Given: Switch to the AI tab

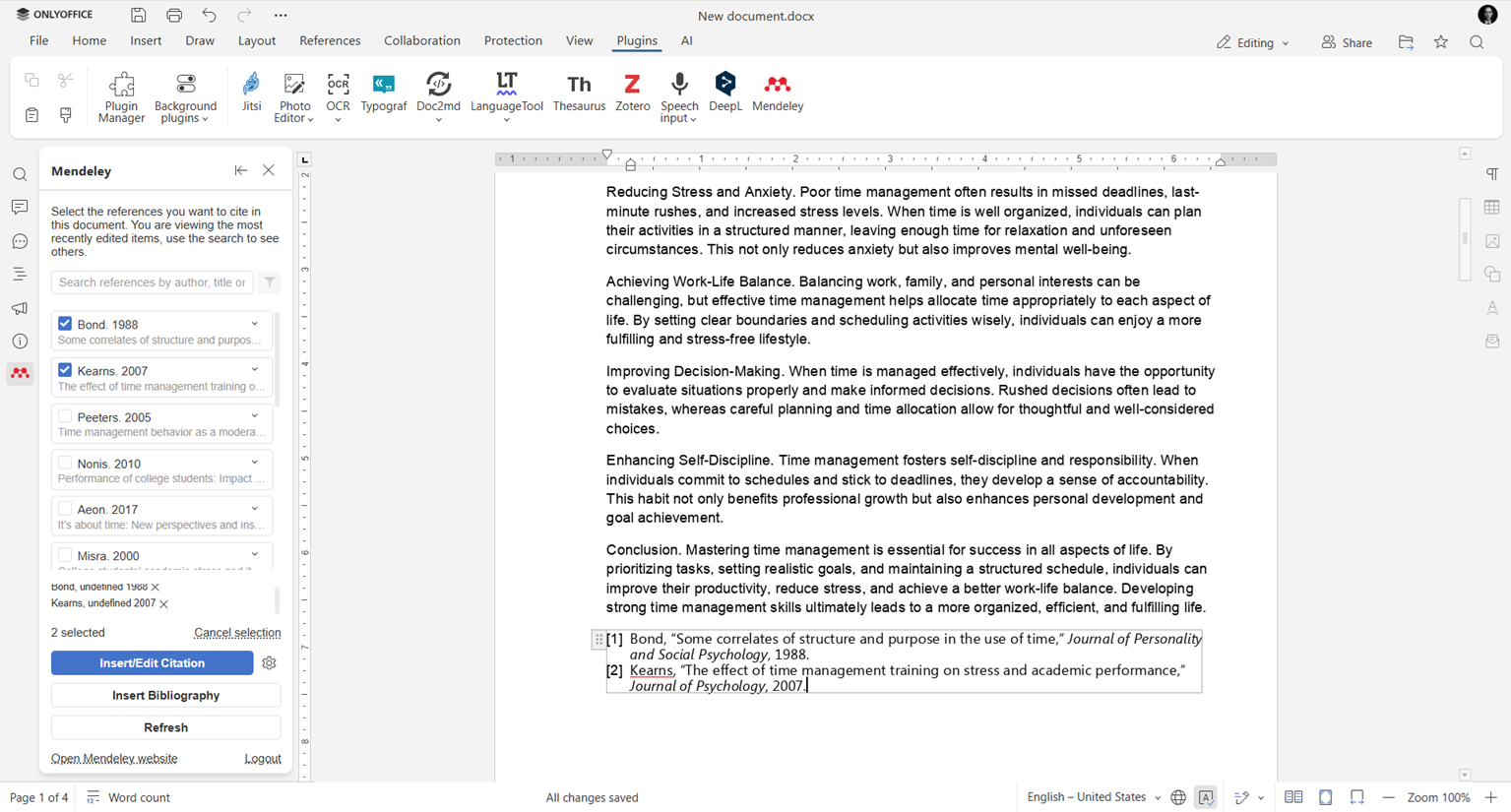Looking at the screenshot, I should pyautogui.click(x=686, y=40).
